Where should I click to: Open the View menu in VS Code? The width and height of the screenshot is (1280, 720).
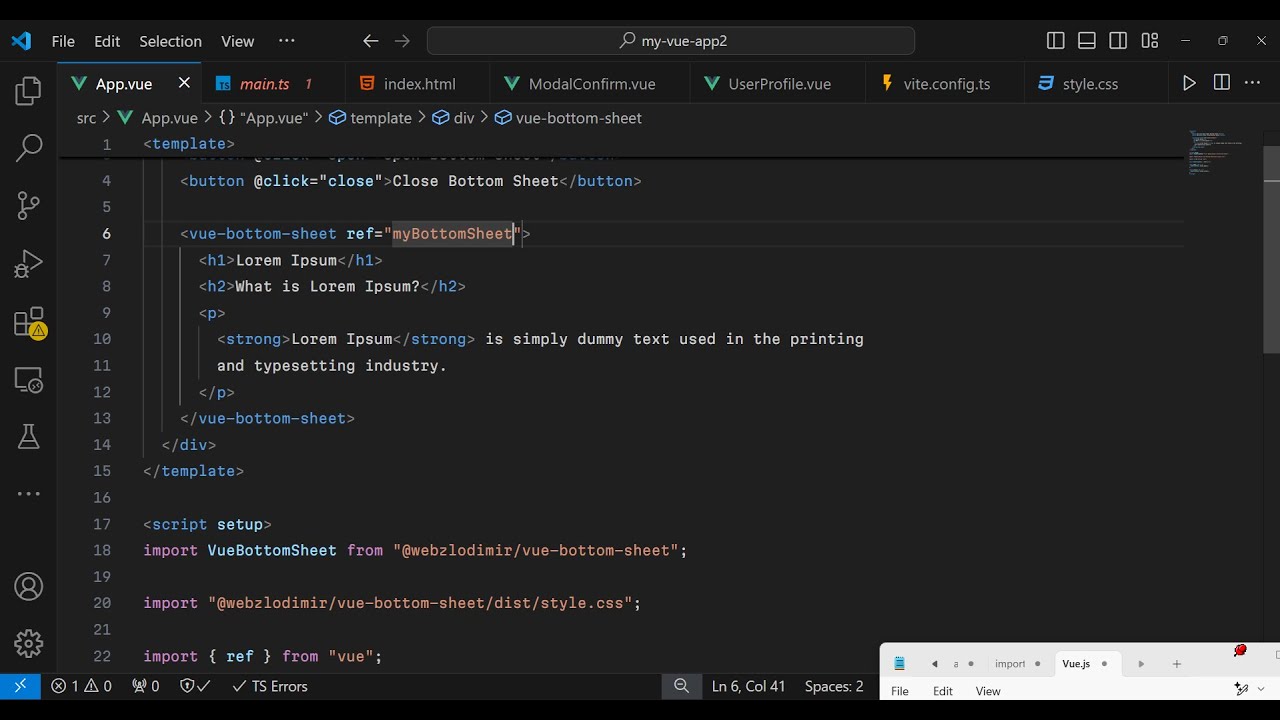coord(237,41)
